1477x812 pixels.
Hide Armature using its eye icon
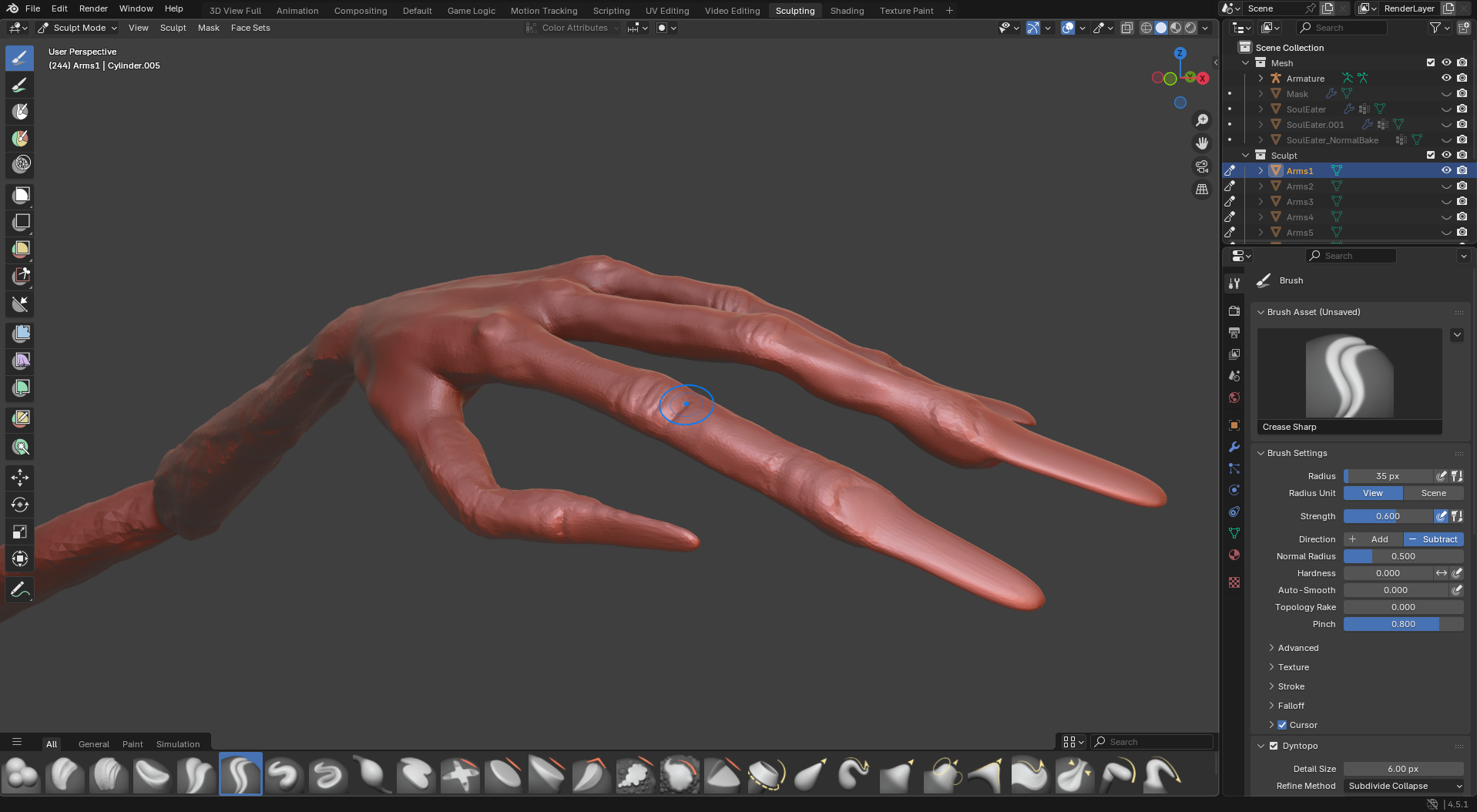(1446, 78)
